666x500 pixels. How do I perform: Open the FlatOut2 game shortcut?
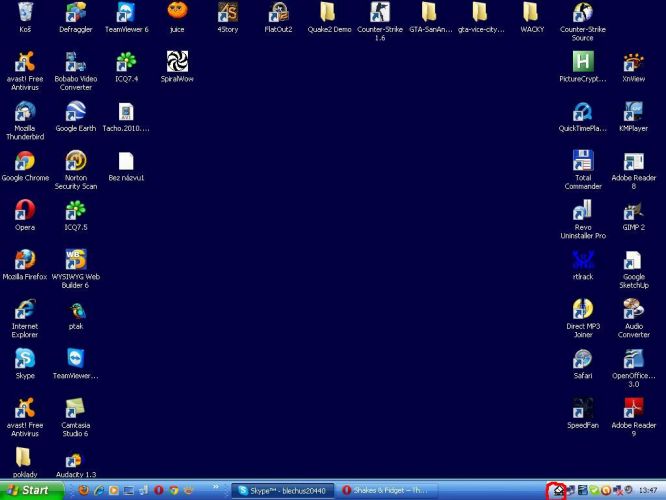(x=278, y=17)
